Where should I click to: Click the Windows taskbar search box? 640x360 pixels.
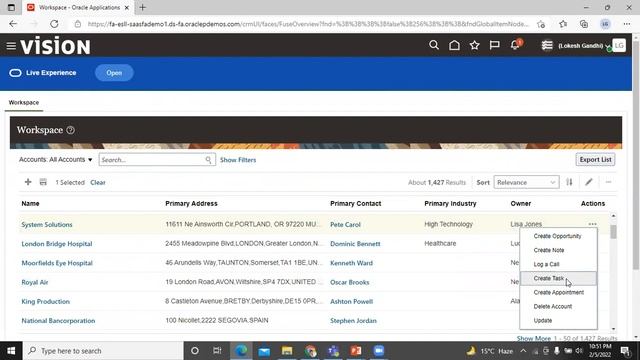coord(103,351)
